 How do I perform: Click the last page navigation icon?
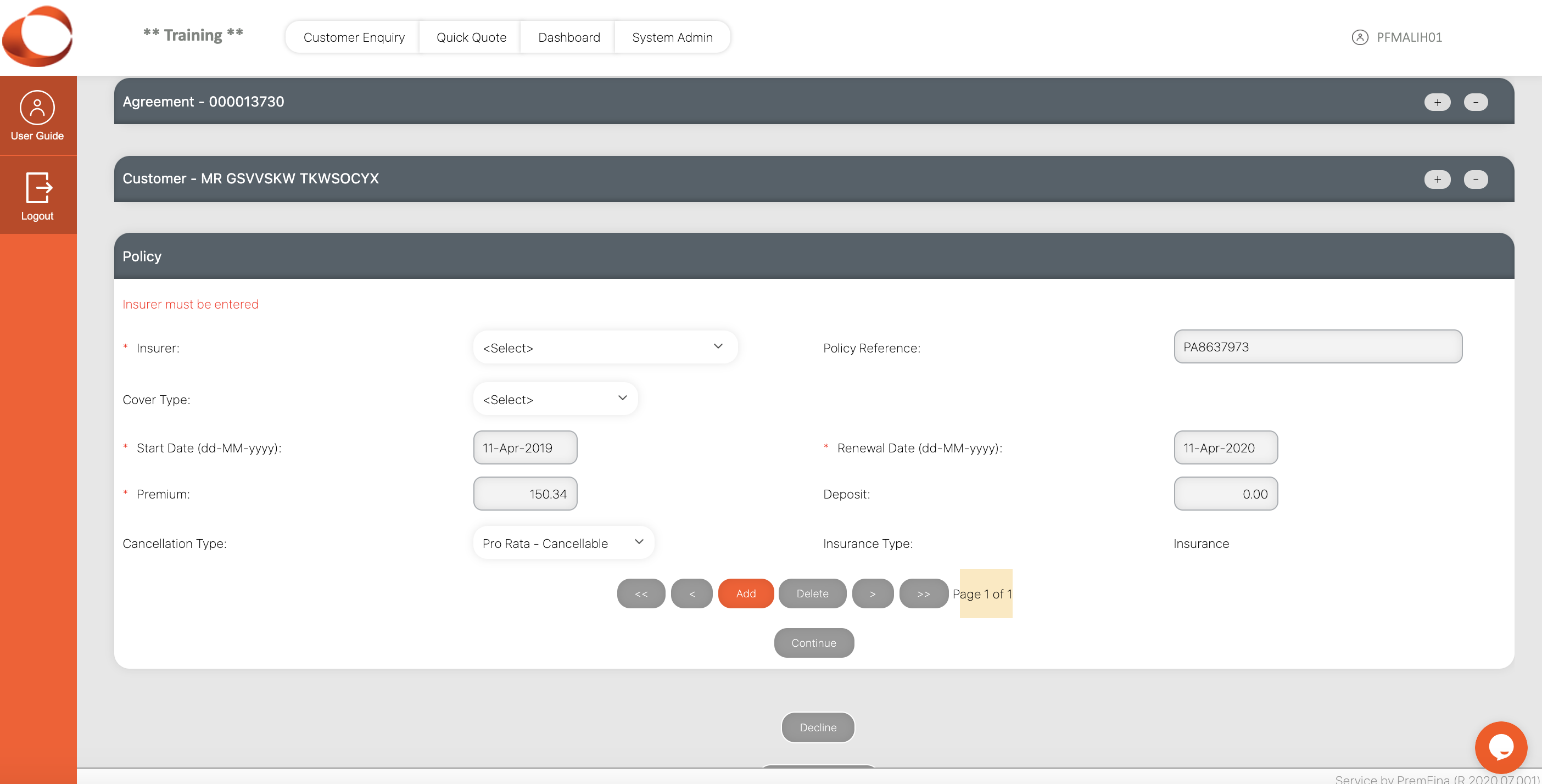[x=923, y=594]
